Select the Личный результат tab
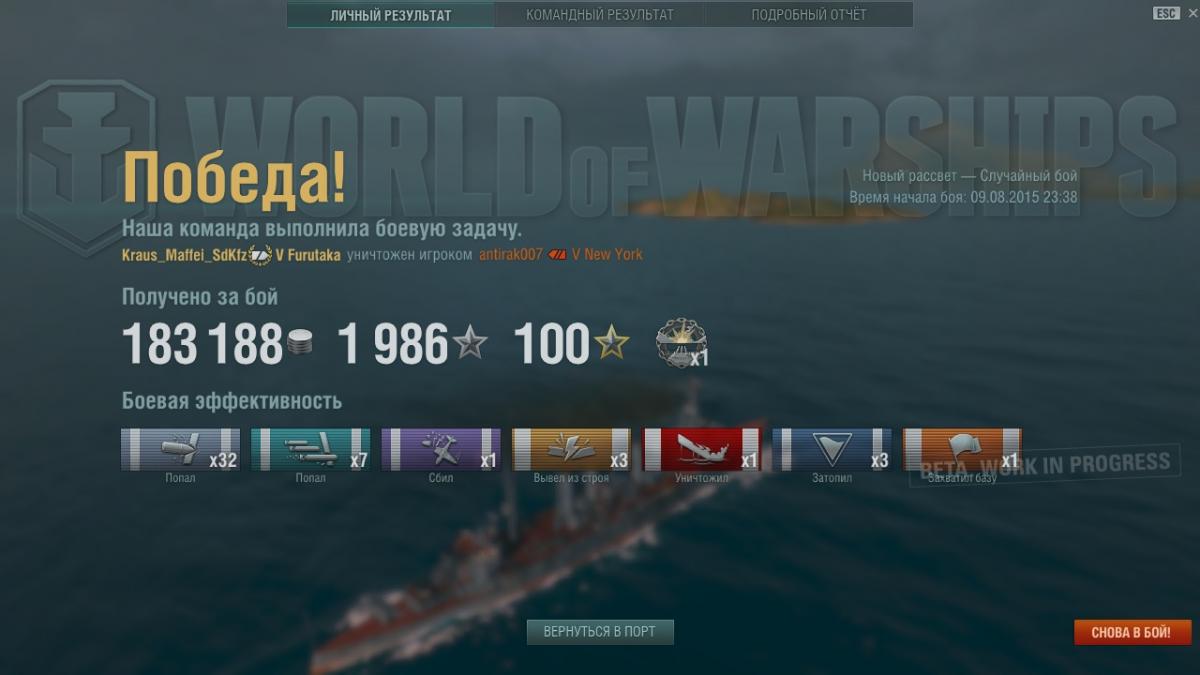This screenshot has width=1200, height=675. click(390, 15)
